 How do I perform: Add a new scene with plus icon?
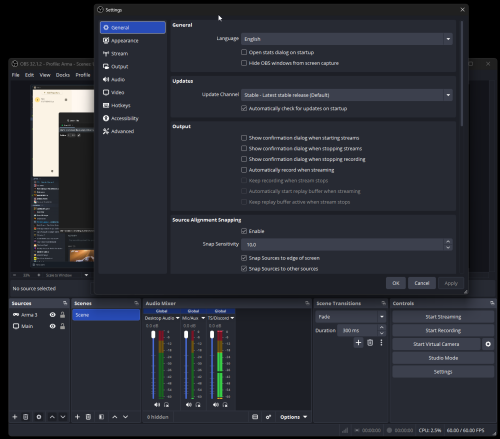click(77, 417)
